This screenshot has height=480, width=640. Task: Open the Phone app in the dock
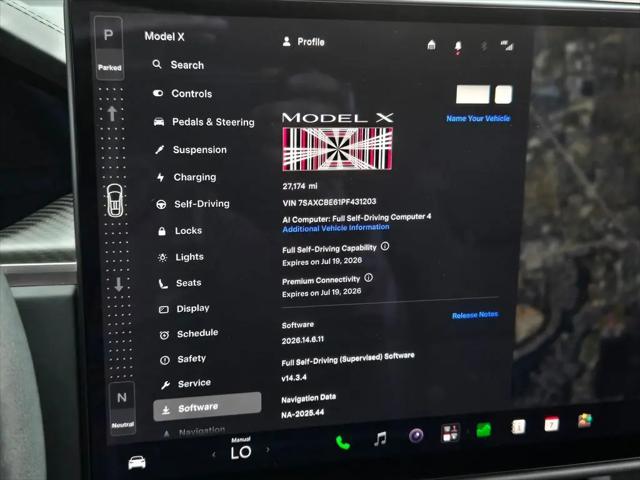[343, 442]
